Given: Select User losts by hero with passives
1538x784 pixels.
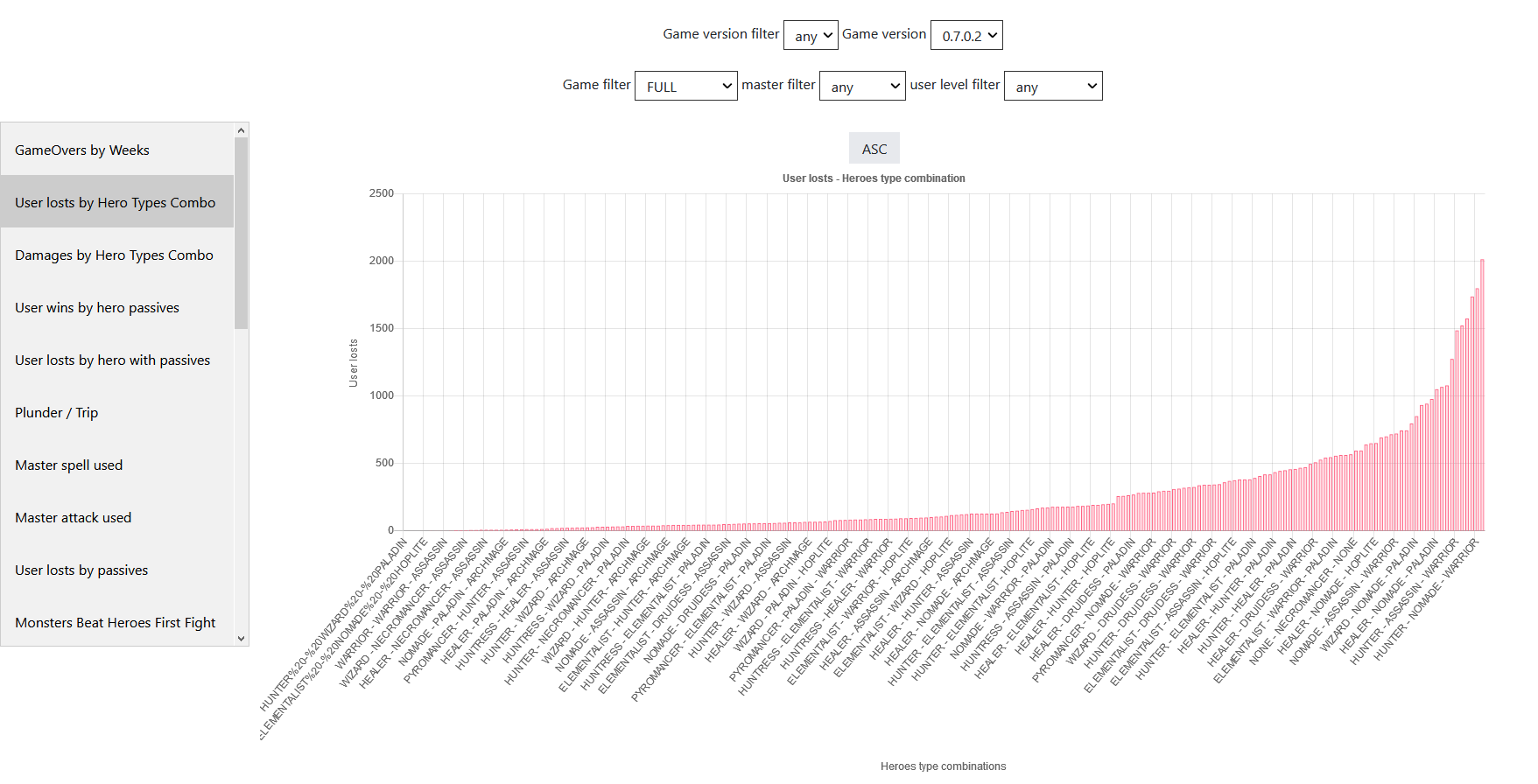Looking at the screenshot, I should point(112,360).
